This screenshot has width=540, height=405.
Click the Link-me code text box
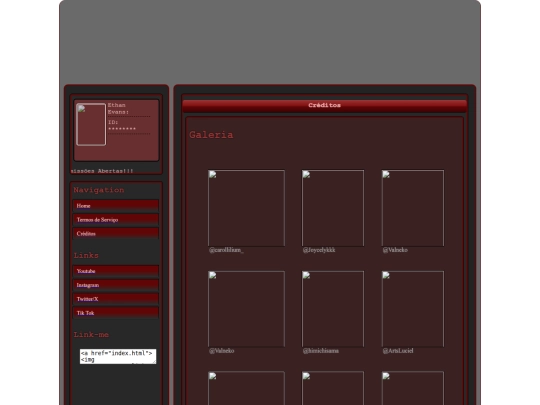(x=118, y=356)
